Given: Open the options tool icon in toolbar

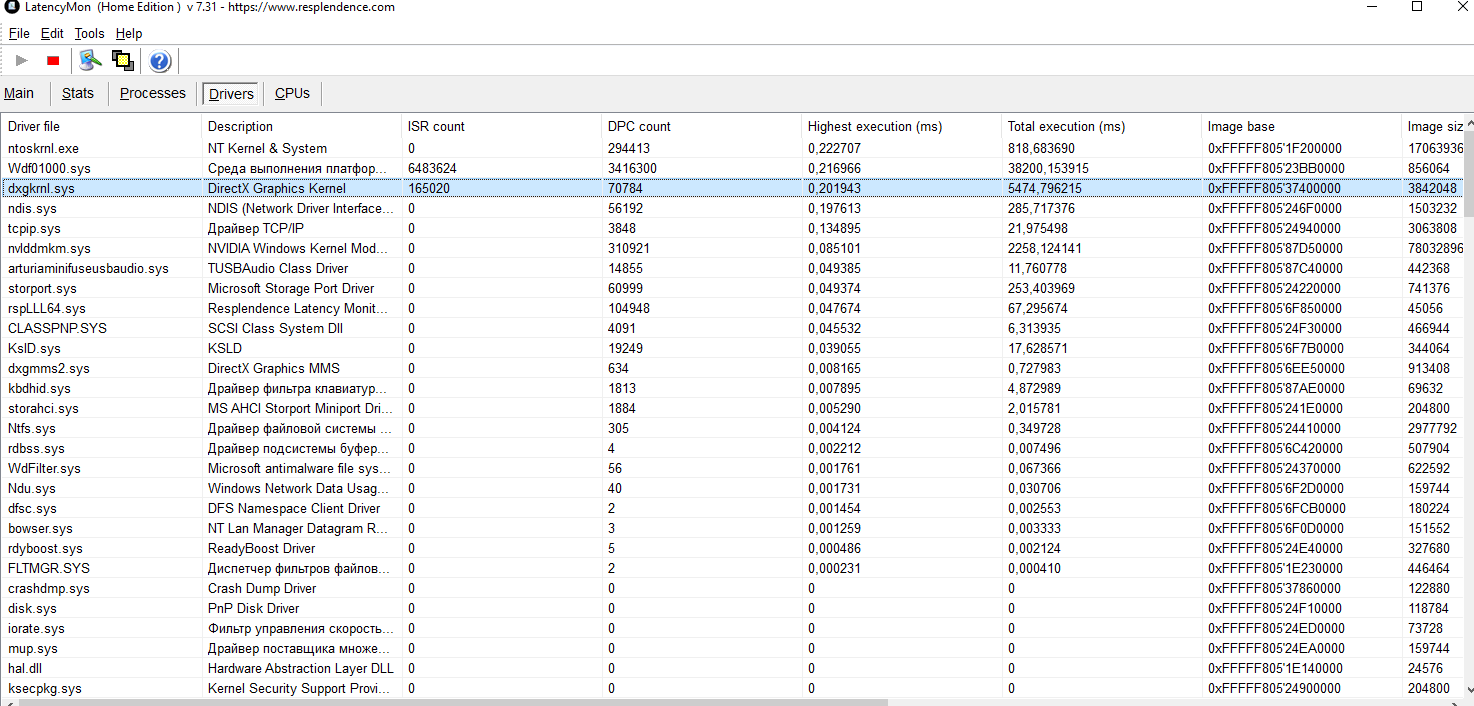Looking at the screenshot, I should point(91,61).
